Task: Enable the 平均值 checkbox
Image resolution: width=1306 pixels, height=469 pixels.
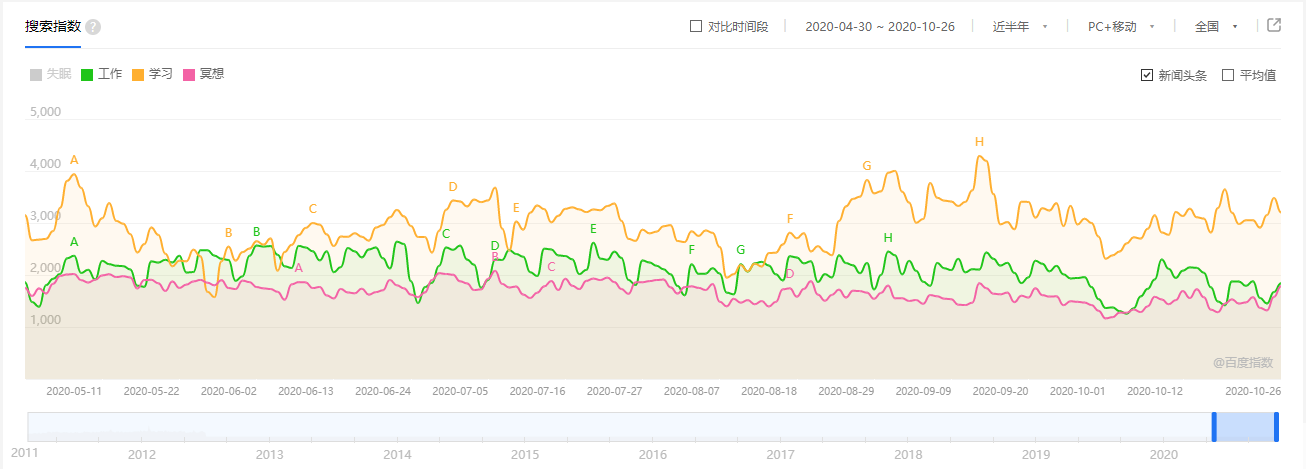Action: pyautogui.click(x=1228, y=75)
